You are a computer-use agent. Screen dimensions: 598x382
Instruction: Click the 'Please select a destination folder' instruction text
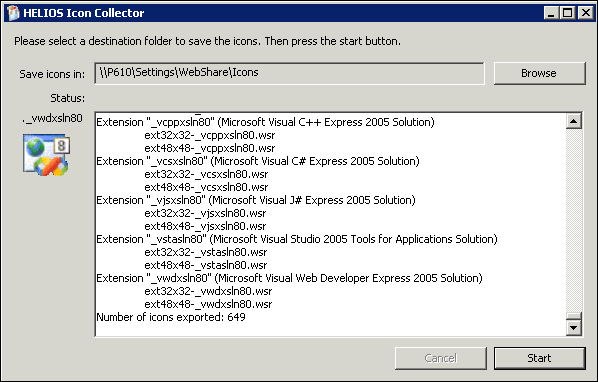coord(207,41)
